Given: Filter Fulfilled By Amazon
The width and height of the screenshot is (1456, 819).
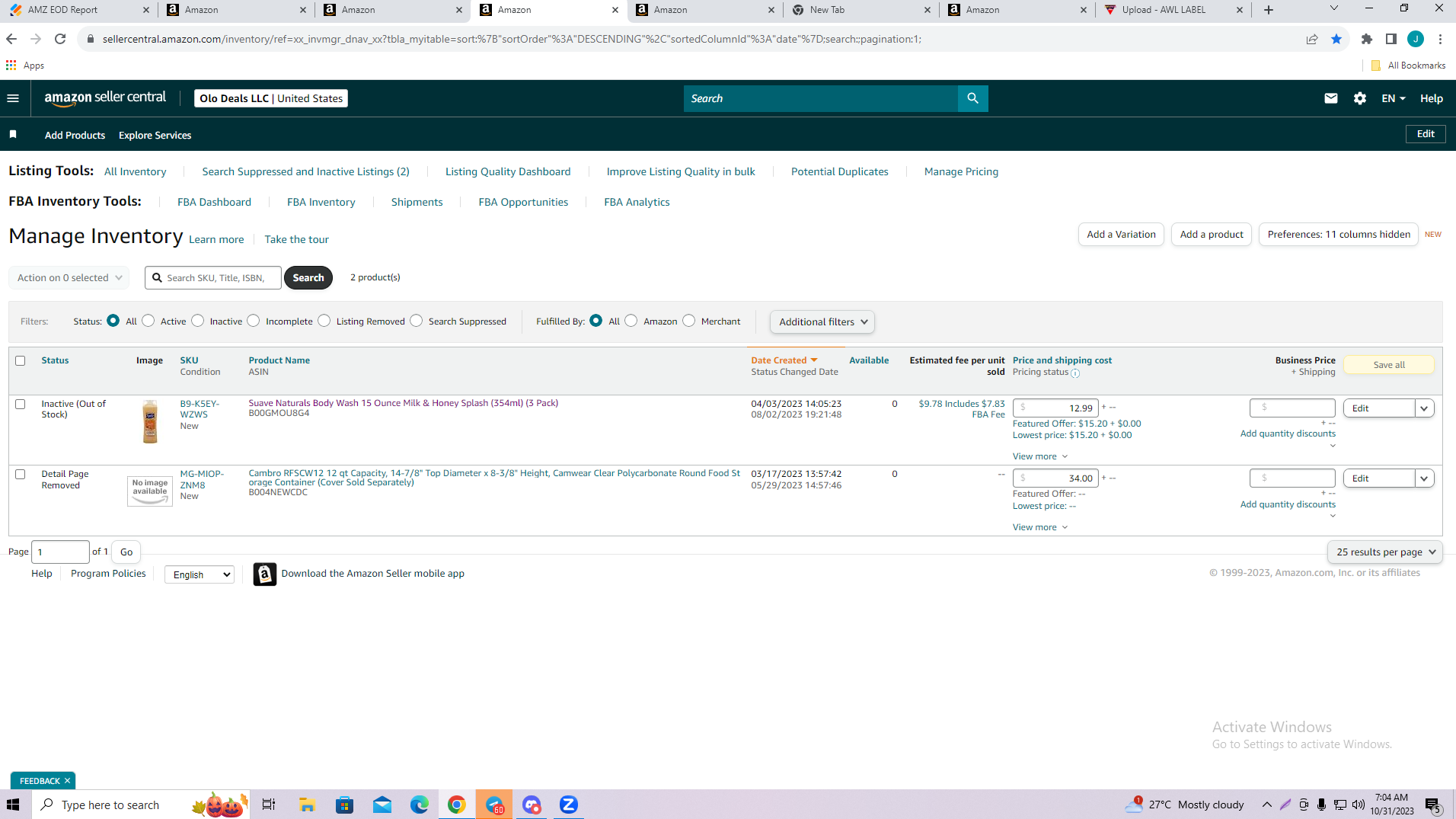Looking at the screenshot, I should pos(631,321).
